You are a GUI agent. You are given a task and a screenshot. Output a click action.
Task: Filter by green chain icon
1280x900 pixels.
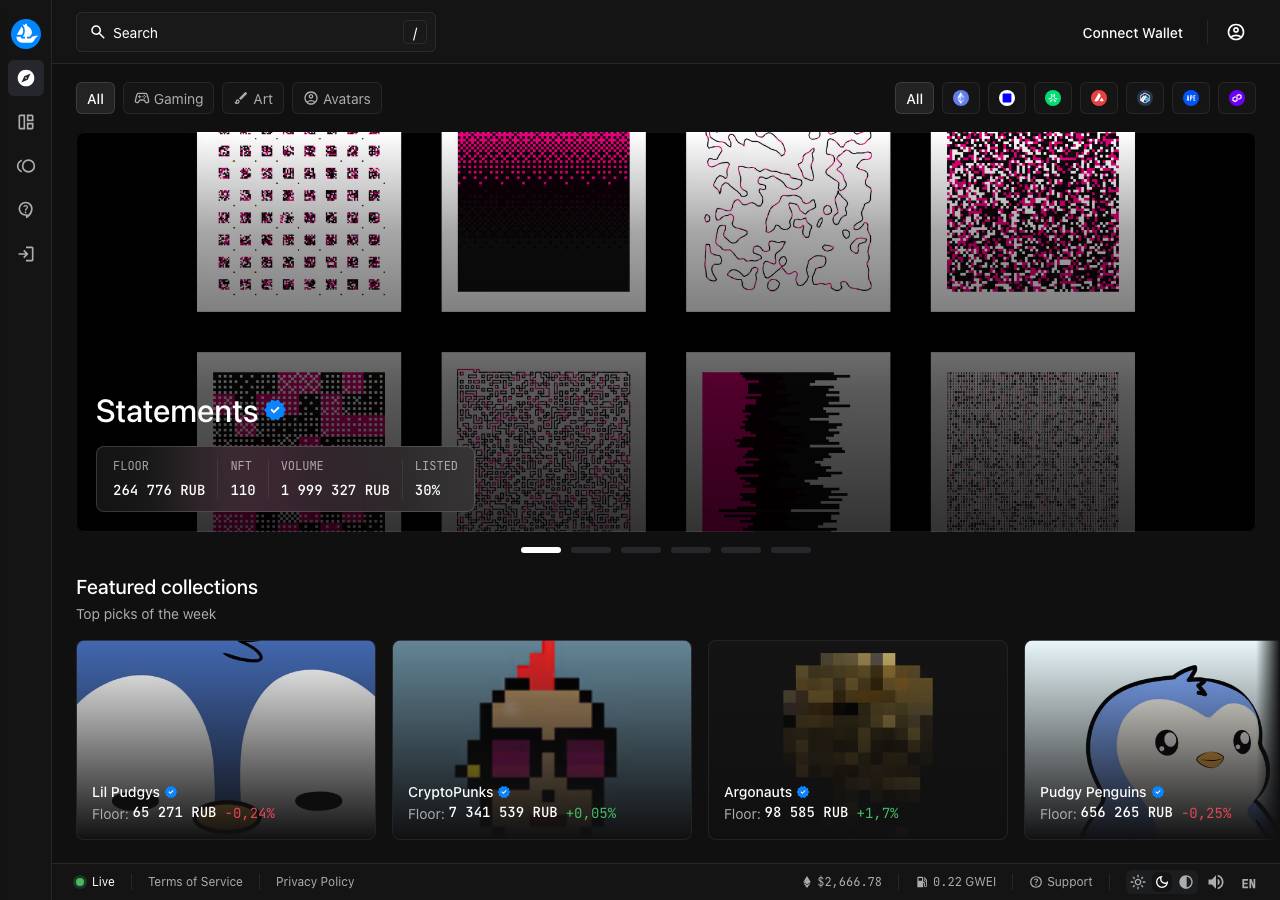pos(1053,98)
